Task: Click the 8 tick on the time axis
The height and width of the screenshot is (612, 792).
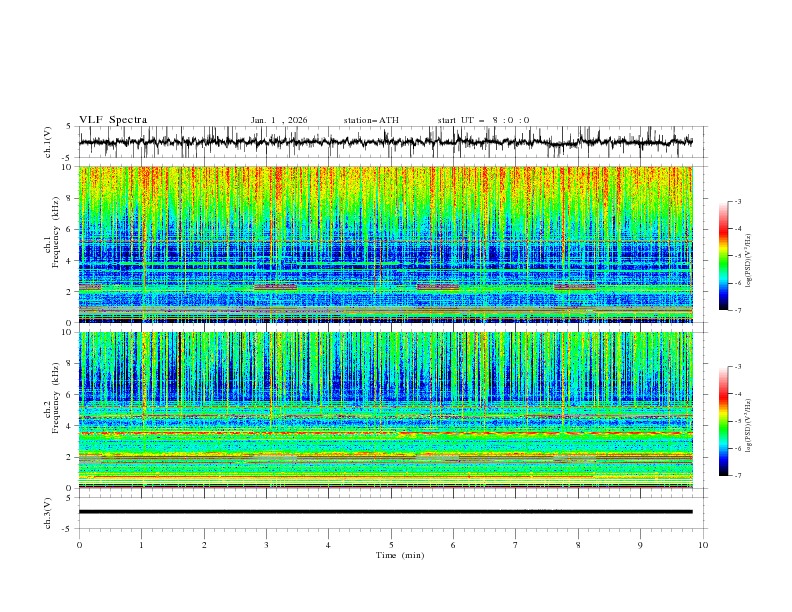Action: point(578,545)
